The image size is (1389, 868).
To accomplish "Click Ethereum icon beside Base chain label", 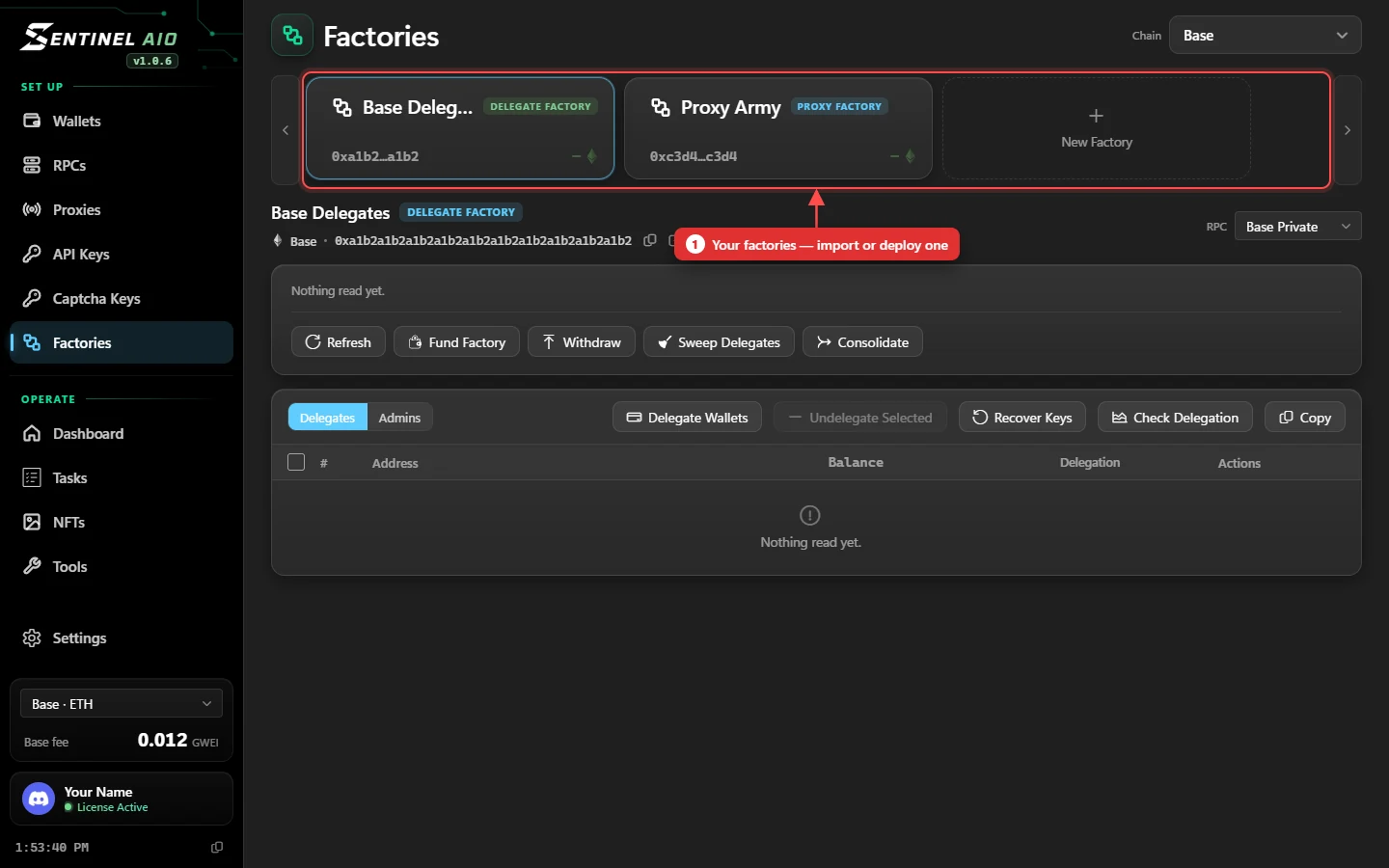I will 278,240.
